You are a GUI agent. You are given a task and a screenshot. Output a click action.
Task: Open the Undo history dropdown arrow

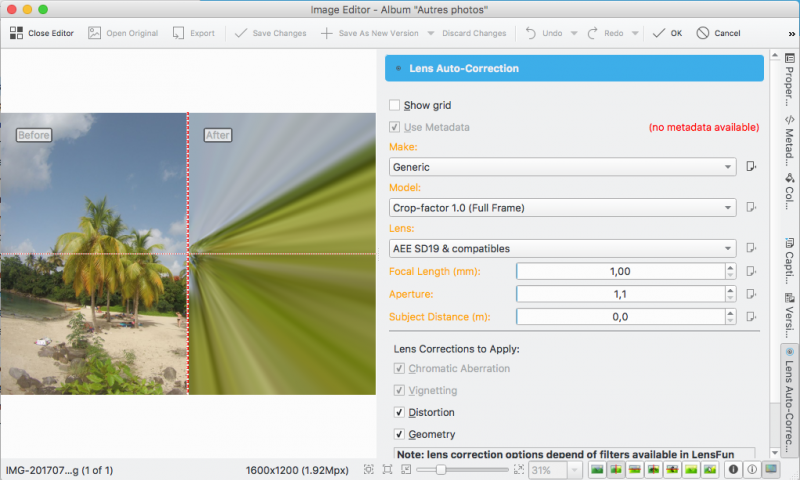(574, 33)
